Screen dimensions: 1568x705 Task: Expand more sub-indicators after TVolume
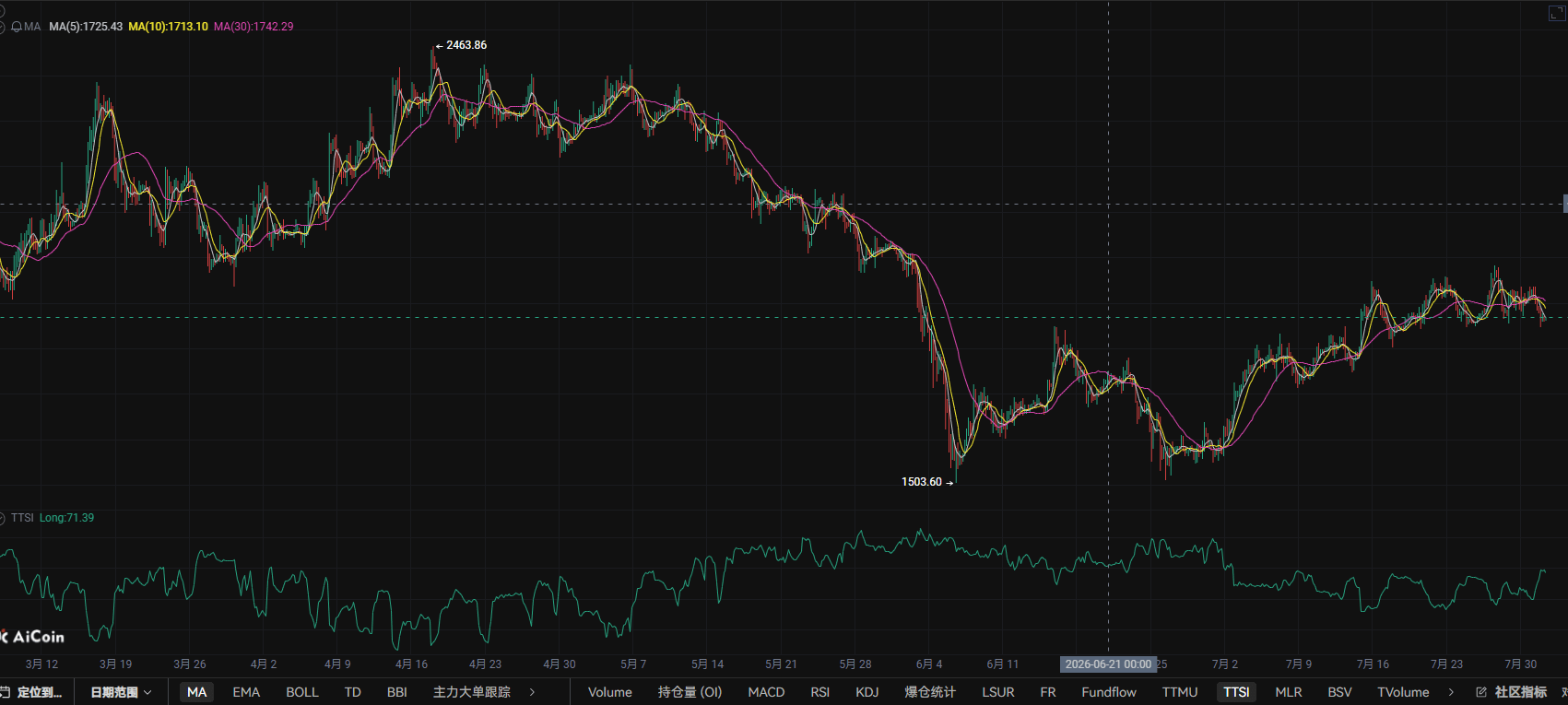pos(1451,692)
